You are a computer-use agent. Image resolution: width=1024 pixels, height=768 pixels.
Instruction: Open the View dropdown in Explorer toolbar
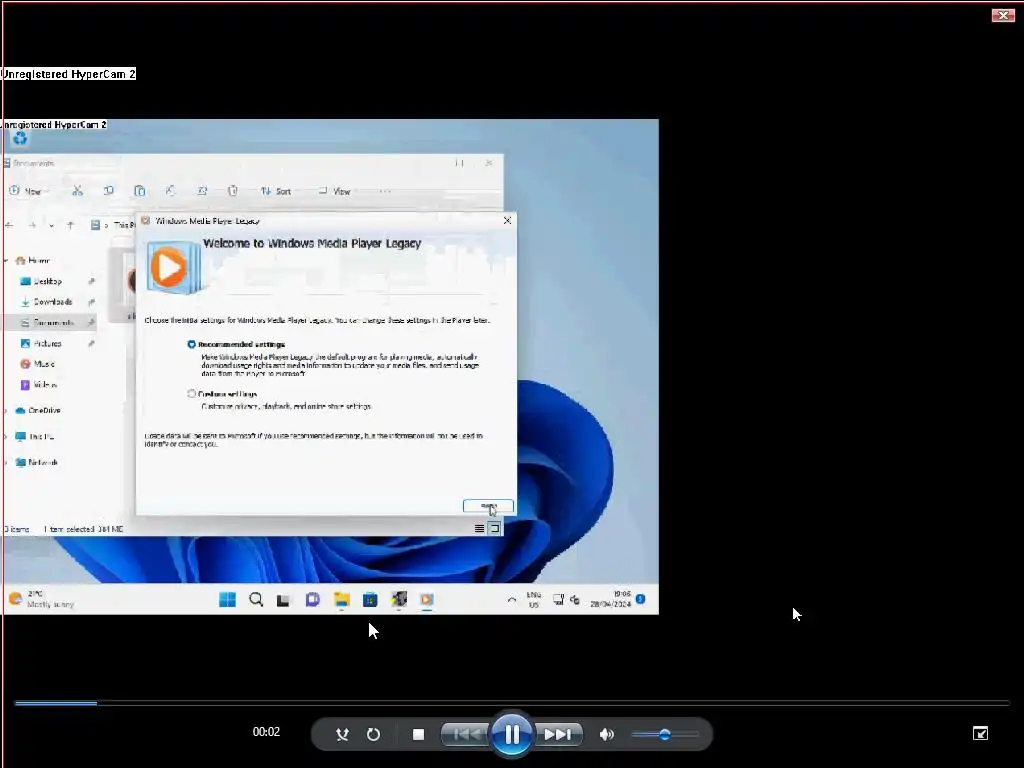click(334, 191)
